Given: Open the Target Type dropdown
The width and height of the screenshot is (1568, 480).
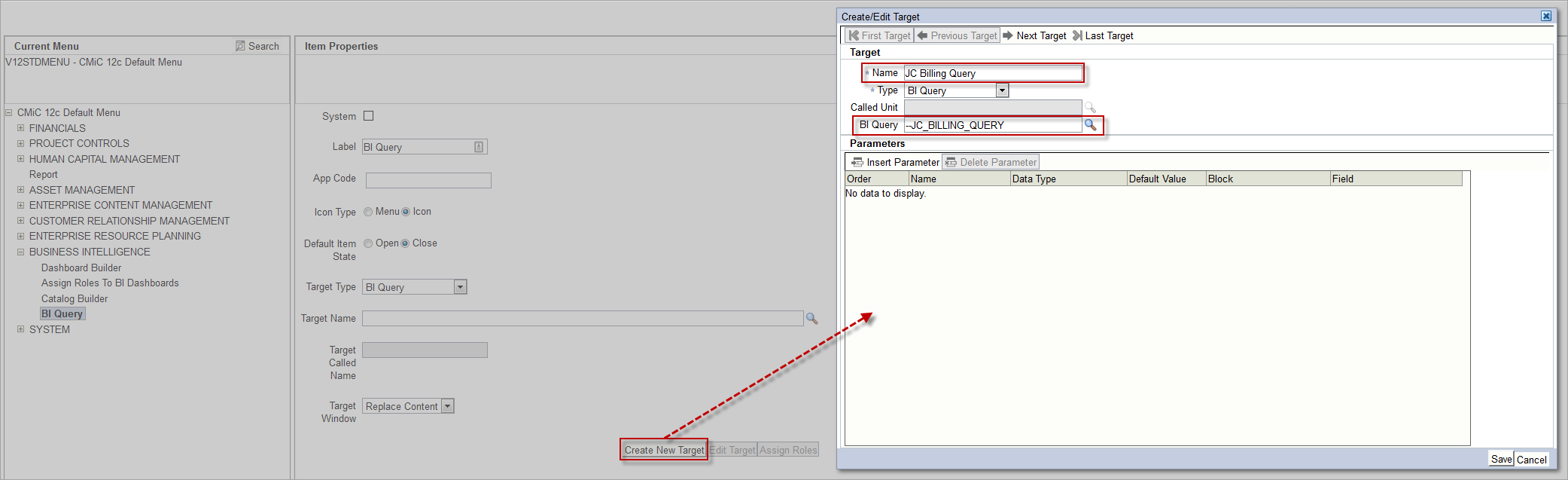Looking at the screenshot, I should point(460,287).
